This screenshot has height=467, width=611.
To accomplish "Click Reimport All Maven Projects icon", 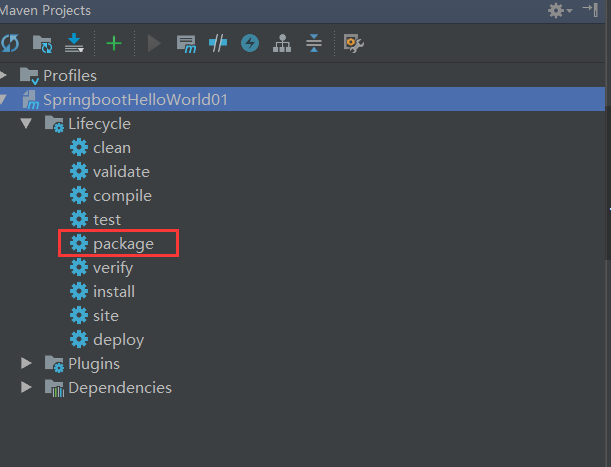I will 9,43.
